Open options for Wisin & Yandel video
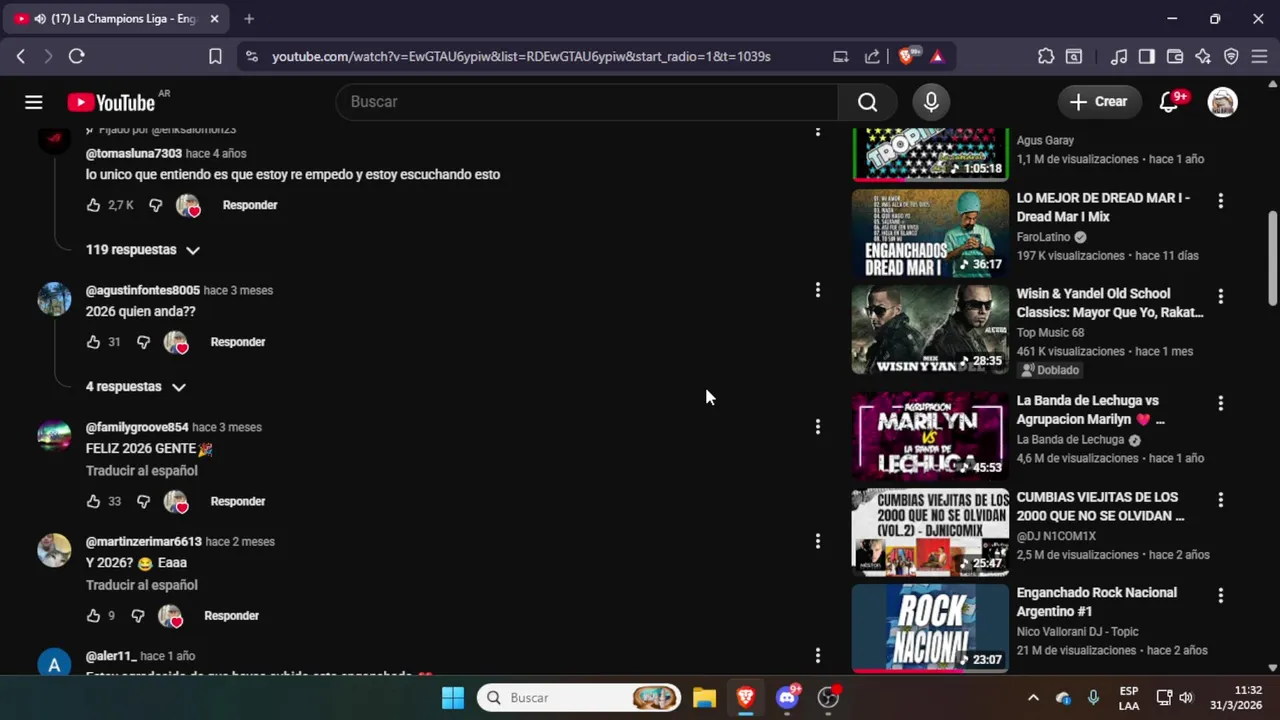Viewport: 1280px width, 720px height. 1220,297
